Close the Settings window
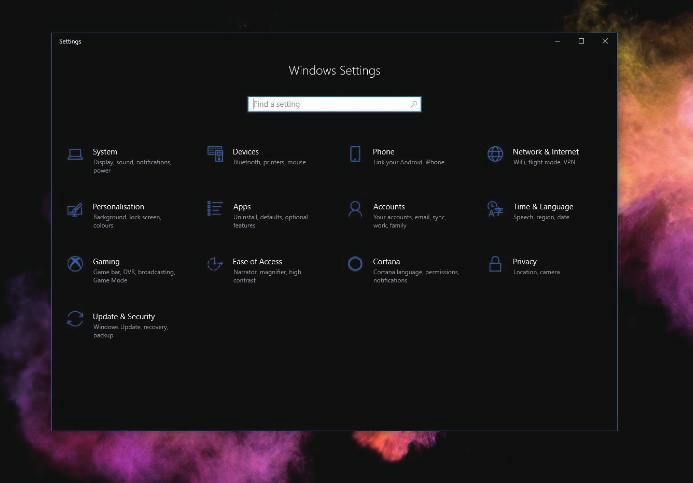This screenshot has height=483, width=693. 605,41
